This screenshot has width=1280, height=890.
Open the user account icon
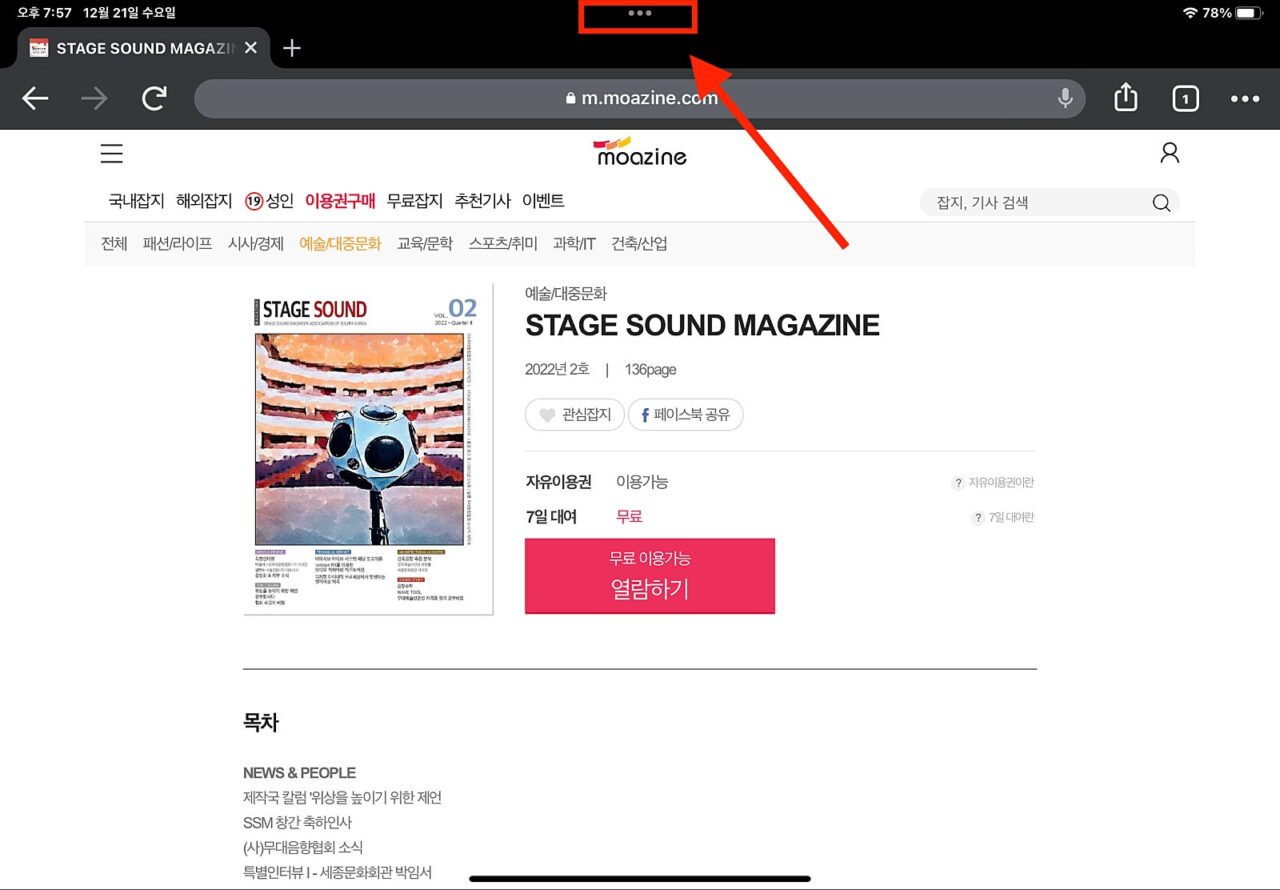click(x=1169, y=153)
